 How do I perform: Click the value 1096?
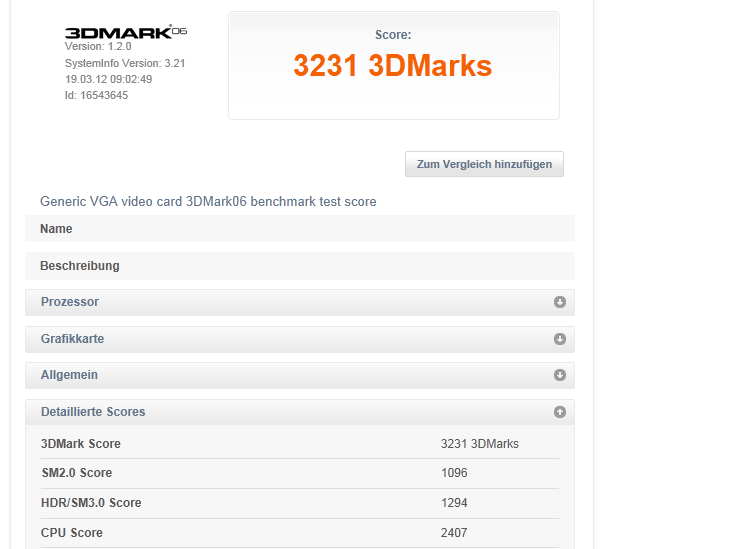[454, 473]
